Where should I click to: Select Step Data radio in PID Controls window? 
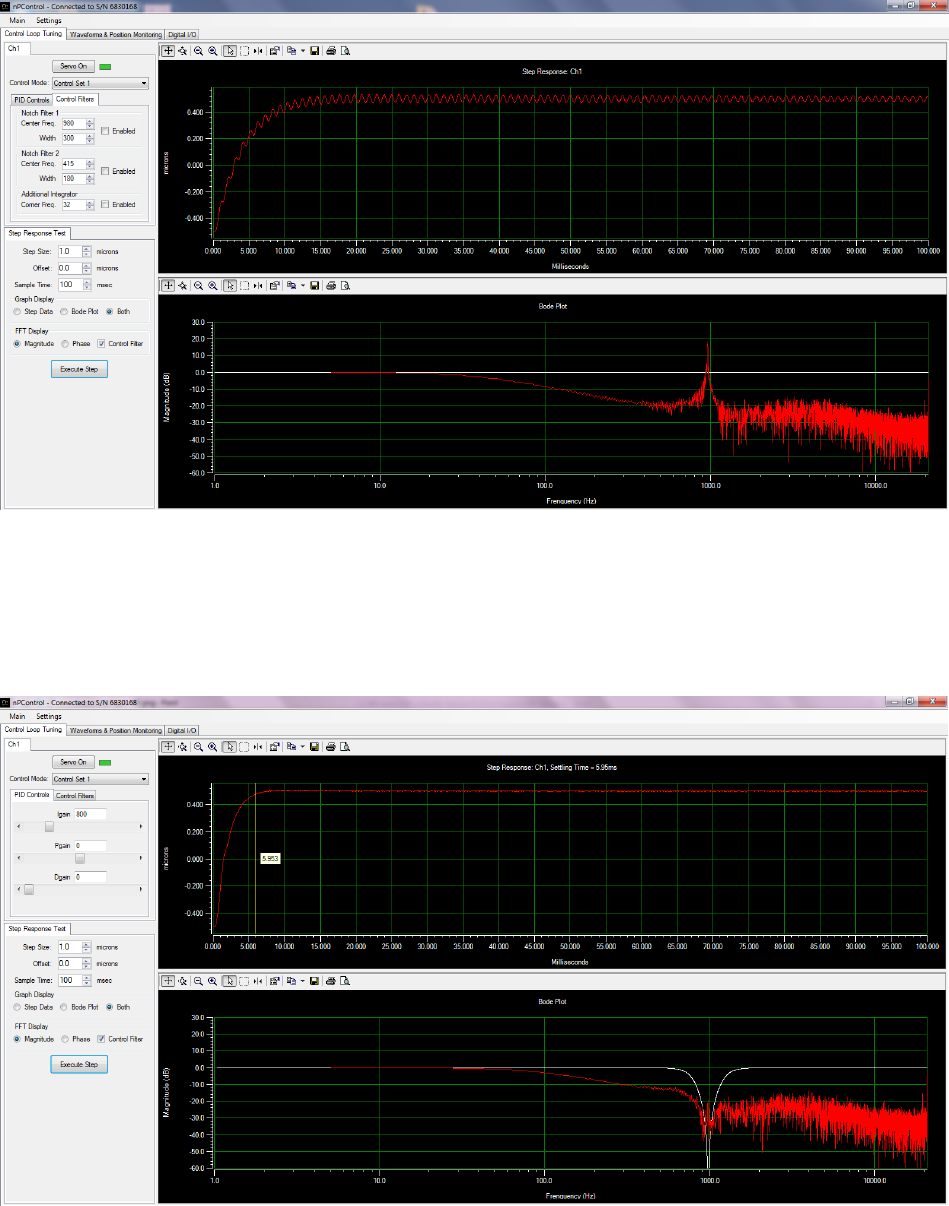[x=18, y=1007]
